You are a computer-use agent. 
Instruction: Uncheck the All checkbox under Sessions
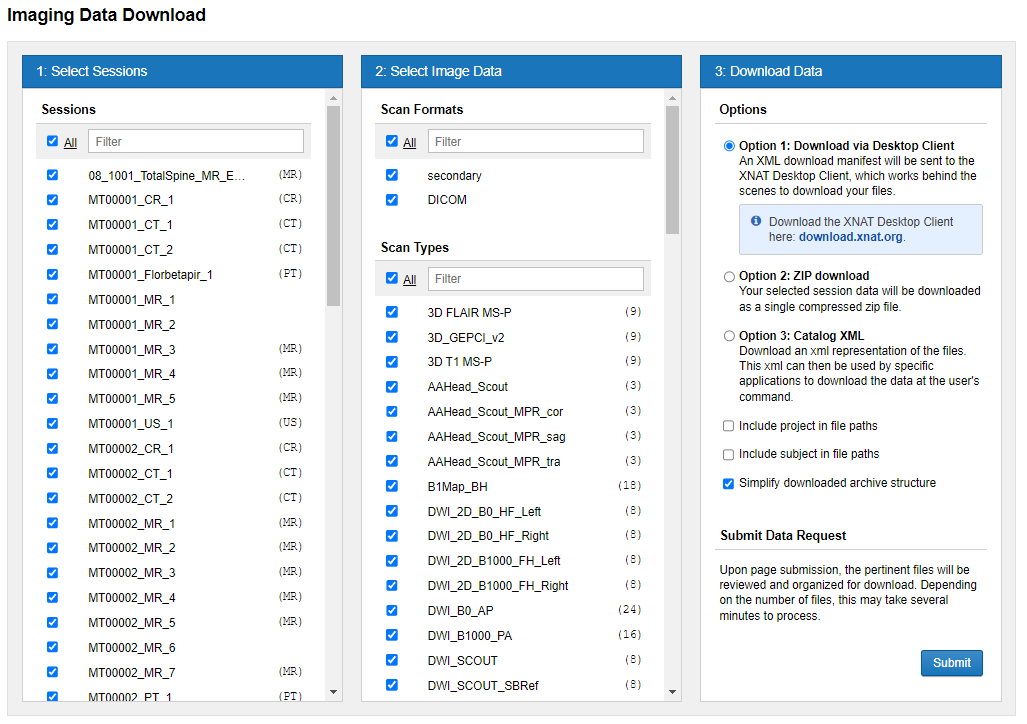pos(52,141)
